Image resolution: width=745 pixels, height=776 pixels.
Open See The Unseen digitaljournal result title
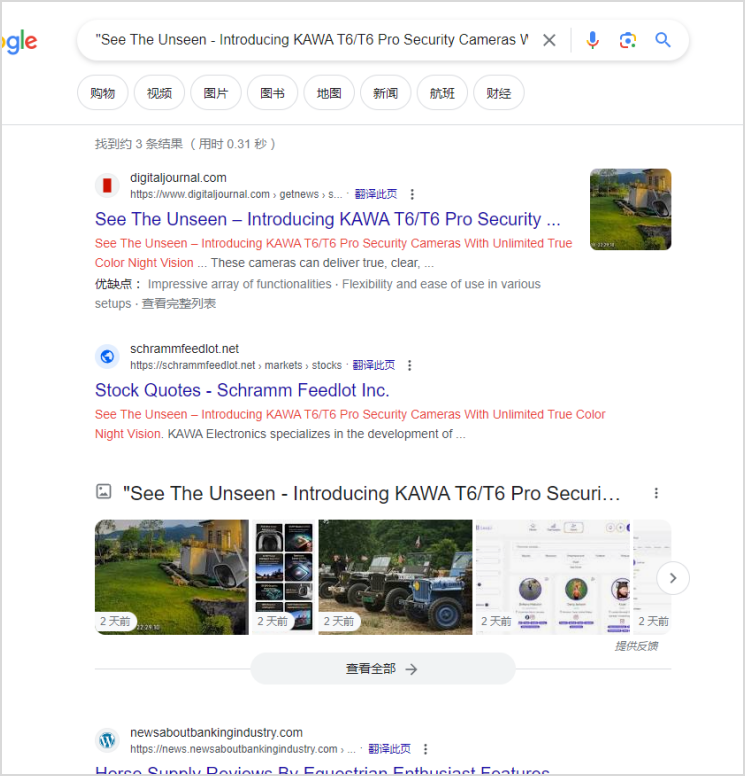tap(327, 219)
